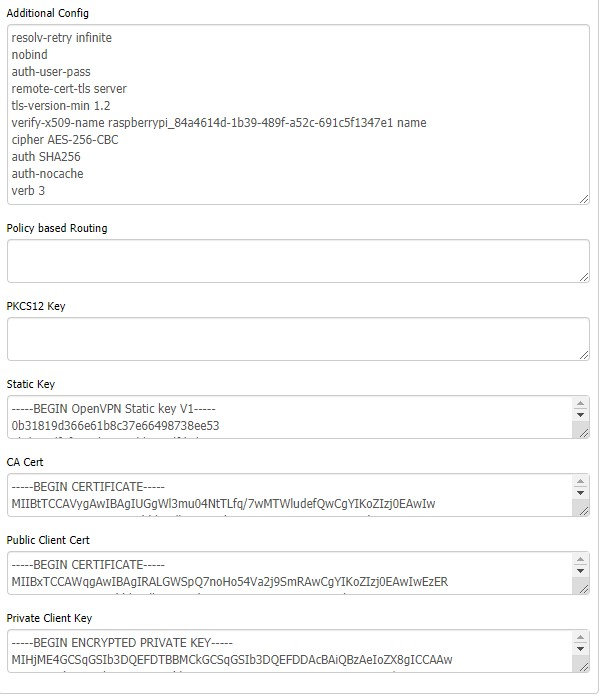The height and width of the screenshot is (696, 613).
Task: Click the Static Key resize handle
Action: tap(581, 431)
